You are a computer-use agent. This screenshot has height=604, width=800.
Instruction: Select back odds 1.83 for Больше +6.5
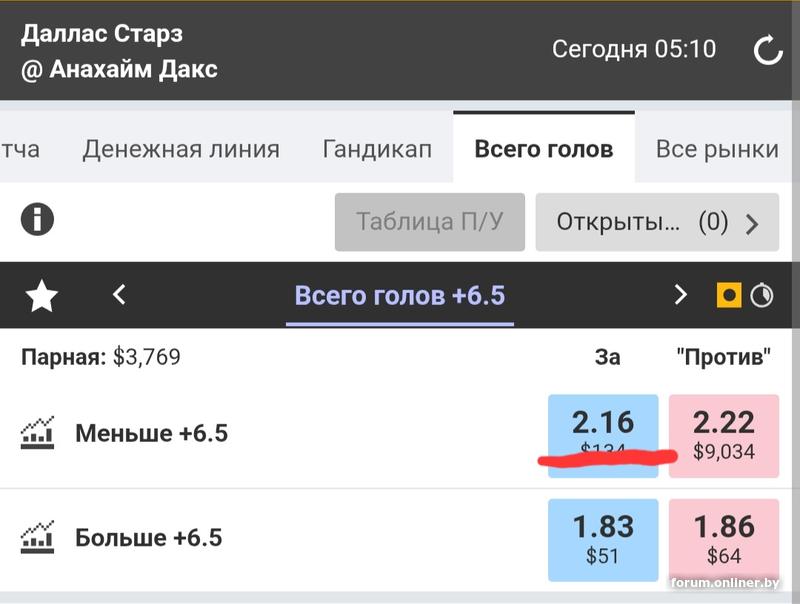pos(603,540)
